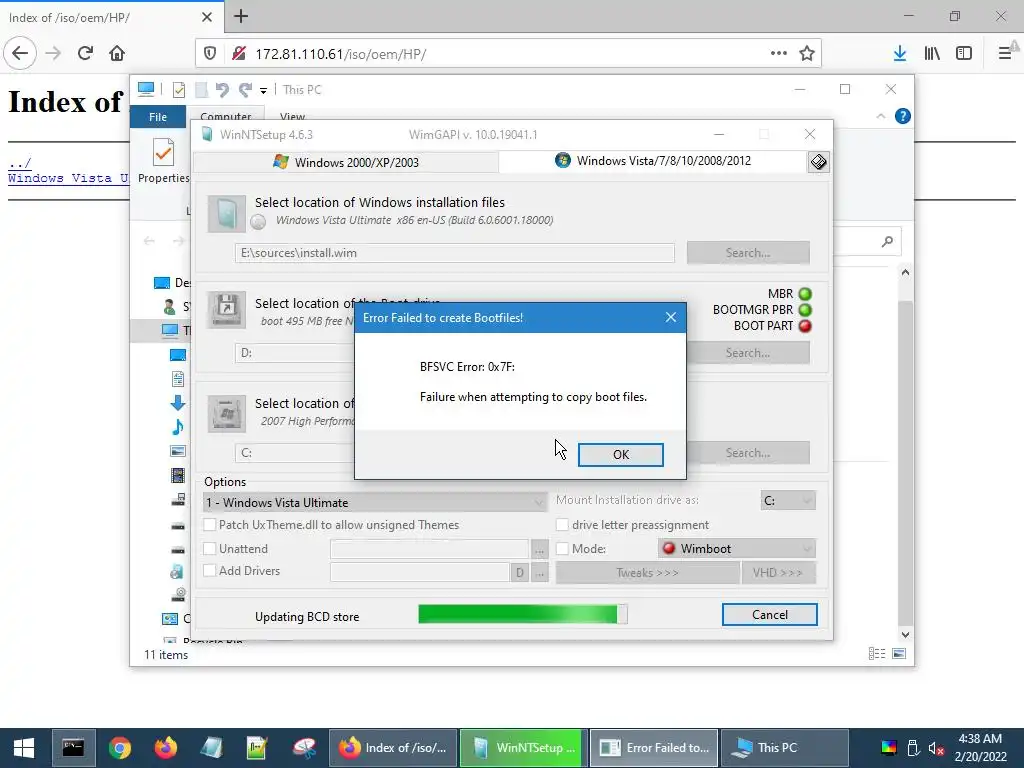Toggle the Firefox sidebar icon
The width and height of the screenshot is (1024, 768).
click(964, 54)
